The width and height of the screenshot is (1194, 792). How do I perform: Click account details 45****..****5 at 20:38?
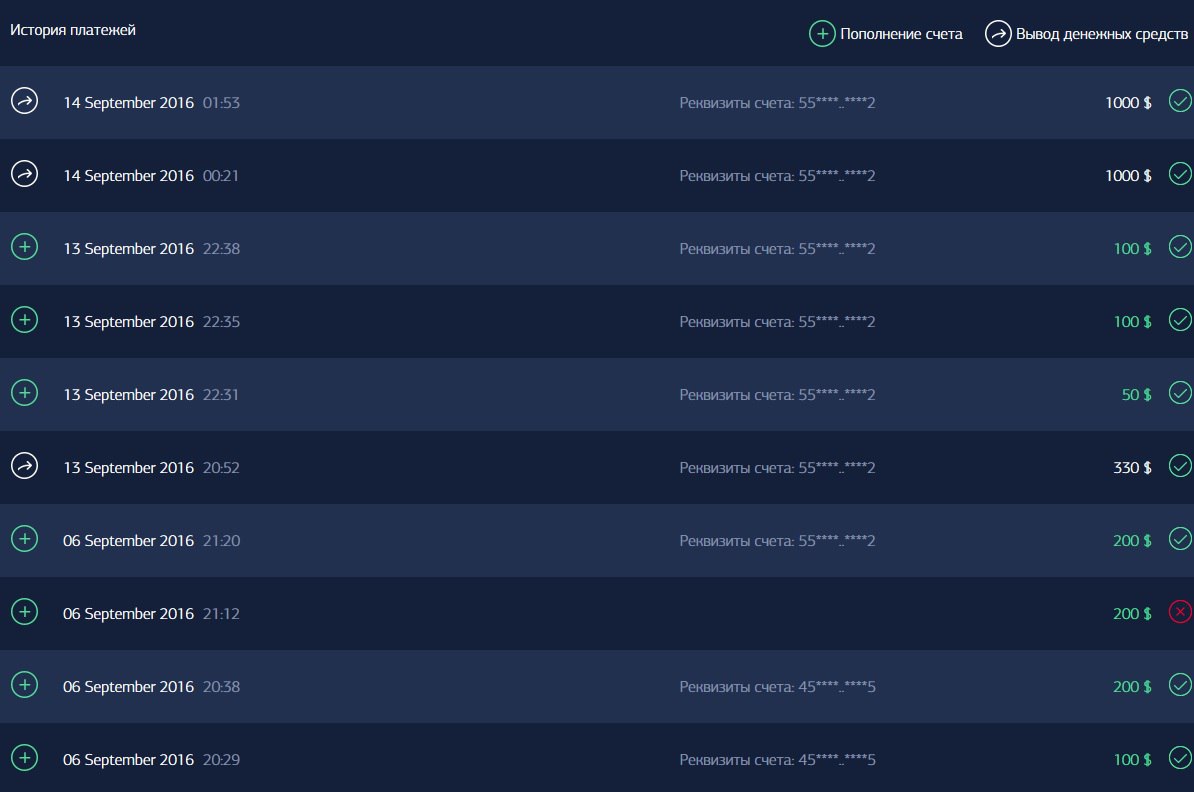(777, 687)
